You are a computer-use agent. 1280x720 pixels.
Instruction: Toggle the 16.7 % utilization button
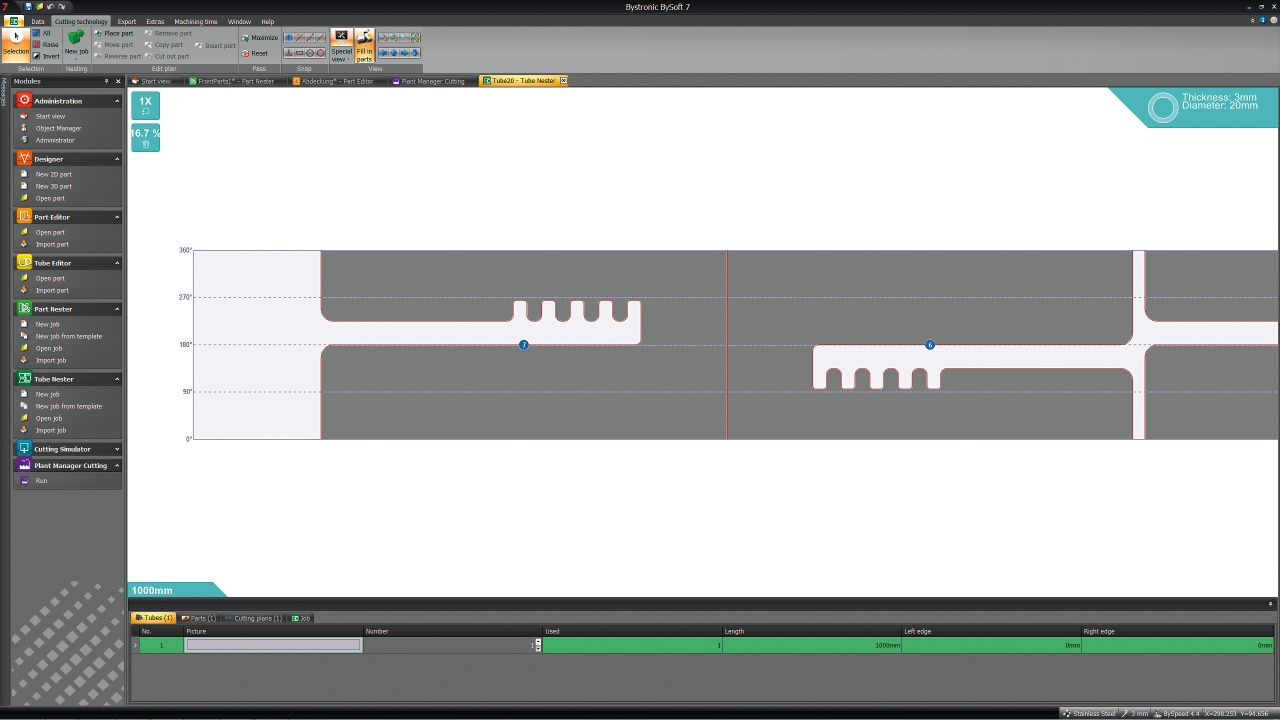click(x=145, y=138)
